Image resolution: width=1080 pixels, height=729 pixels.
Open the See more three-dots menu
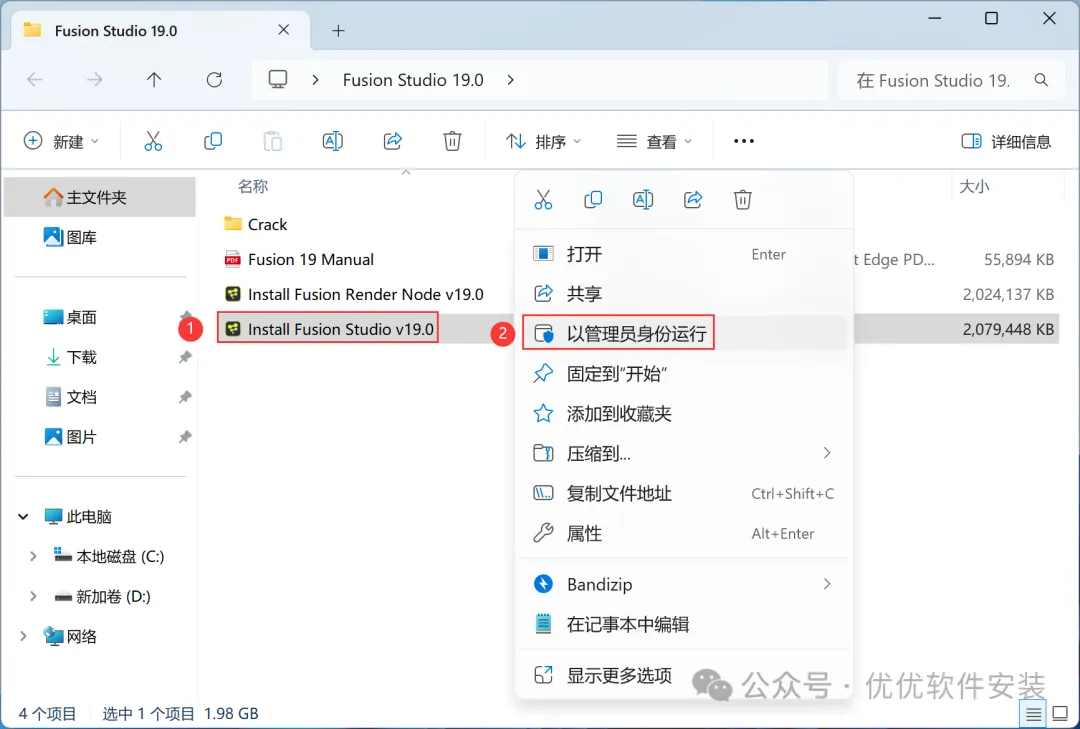point(744,141)
